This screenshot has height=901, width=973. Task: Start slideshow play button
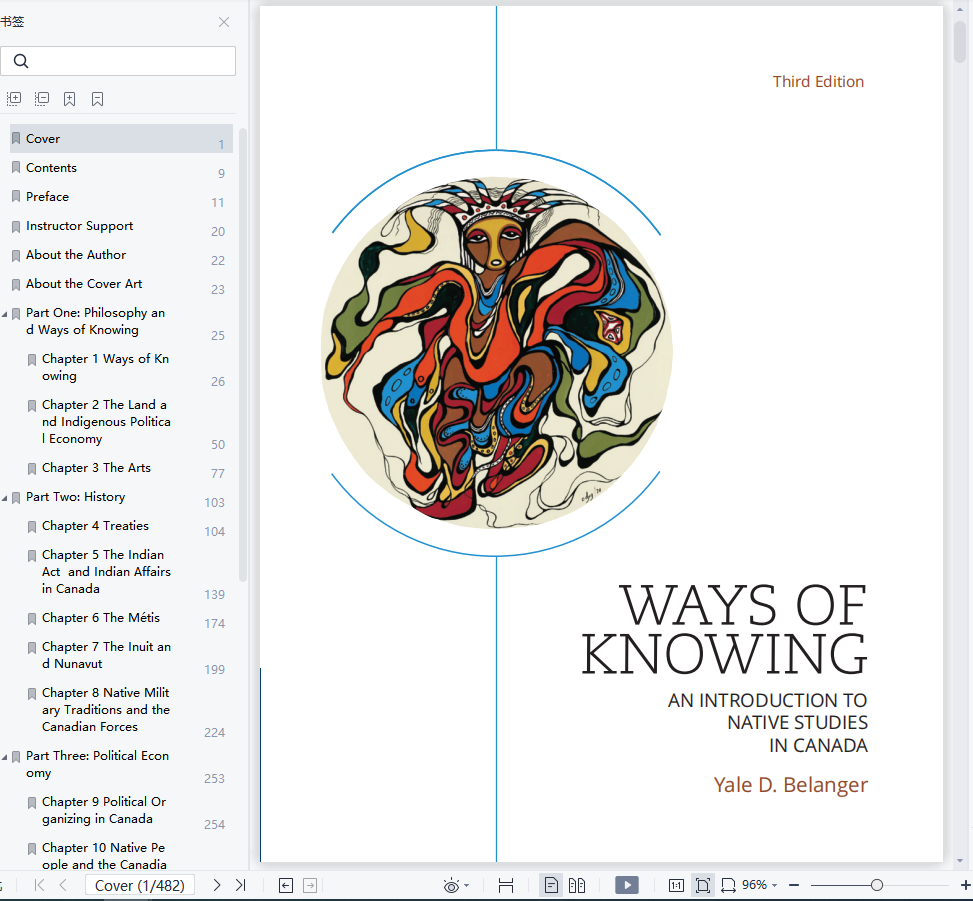[627, 885]
